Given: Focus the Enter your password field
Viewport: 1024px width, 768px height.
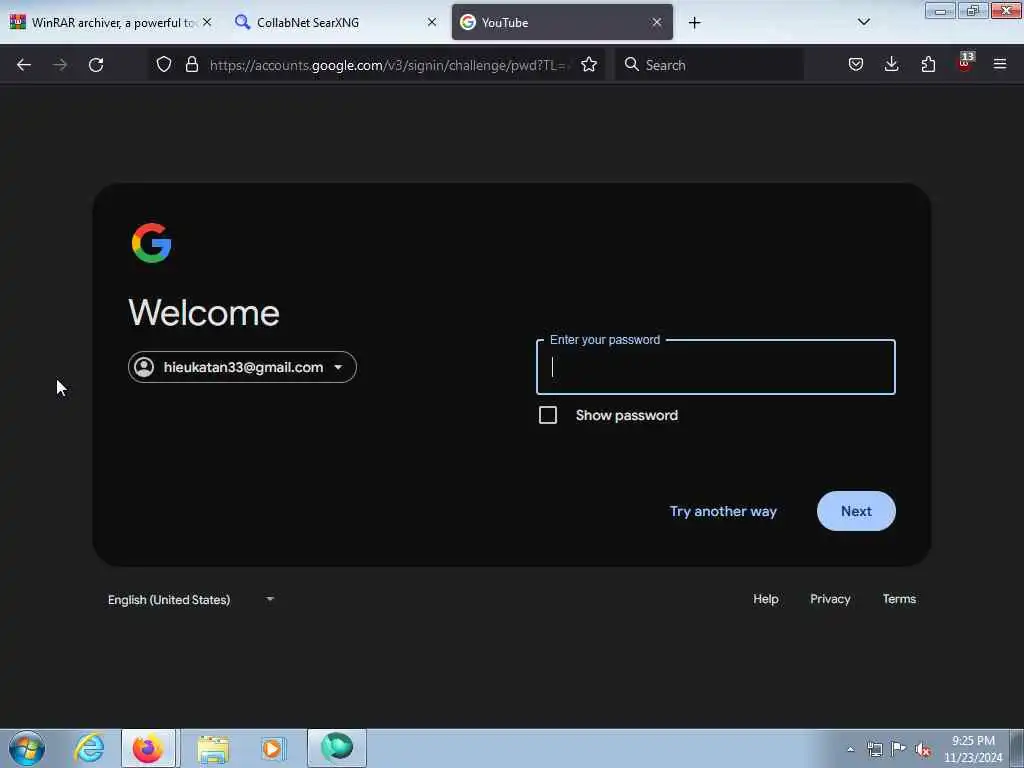Looking at the screenshot, I should click(x=716, y=367).
